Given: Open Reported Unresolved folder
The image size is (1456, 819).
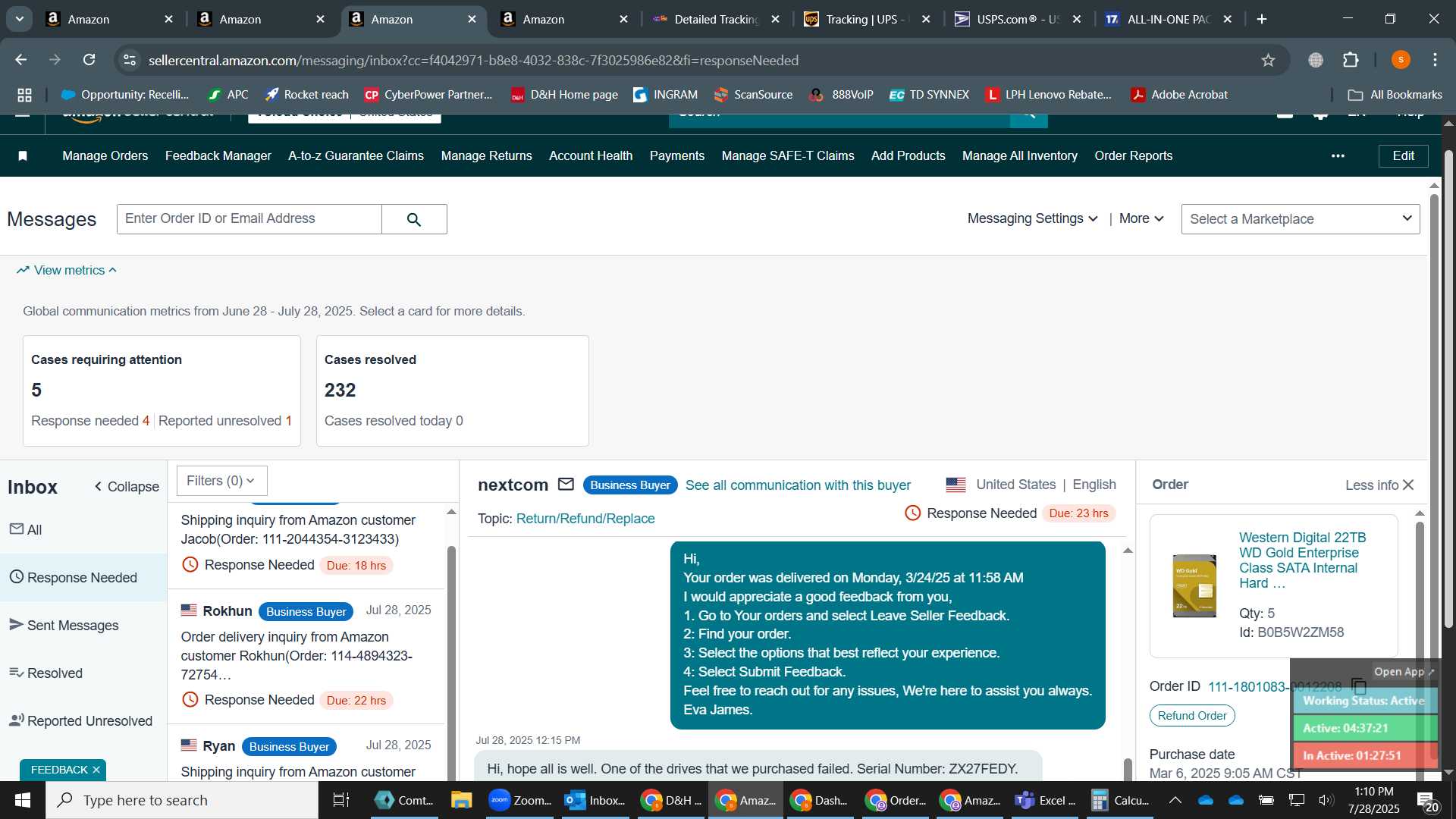Looking at the screenshot, I should (83, 720).
